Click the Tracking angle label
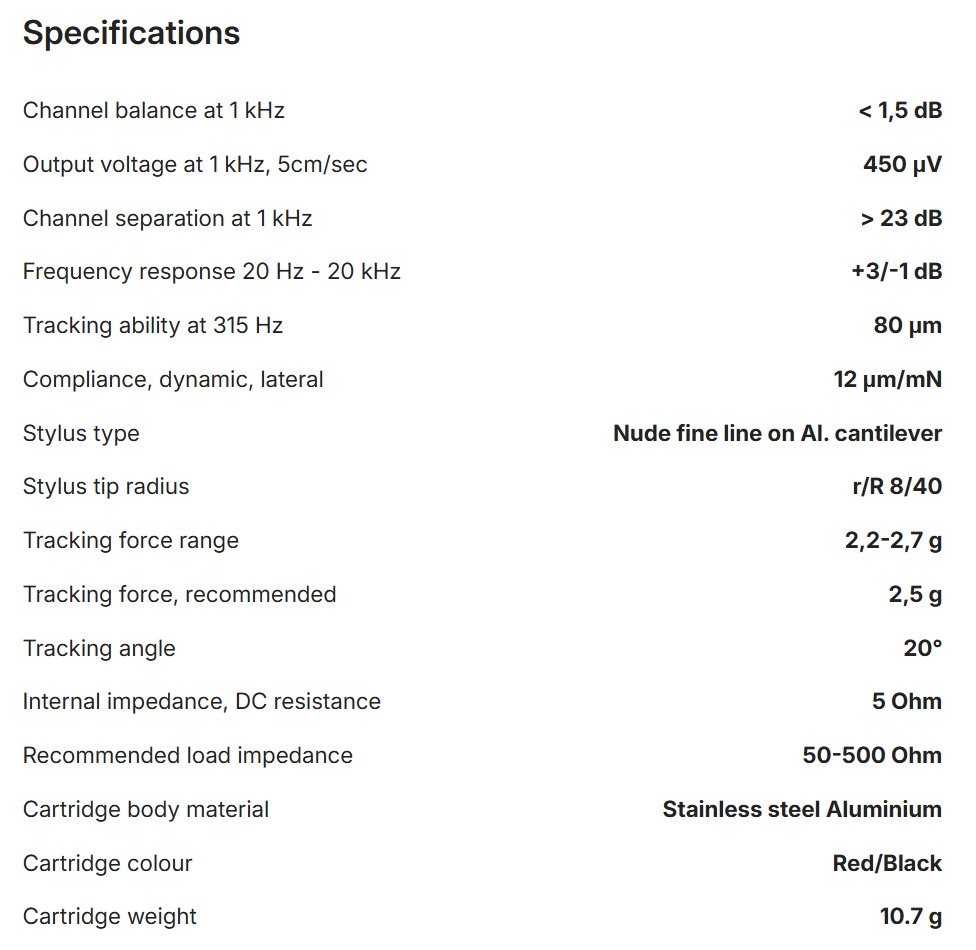 click(99, 649)
